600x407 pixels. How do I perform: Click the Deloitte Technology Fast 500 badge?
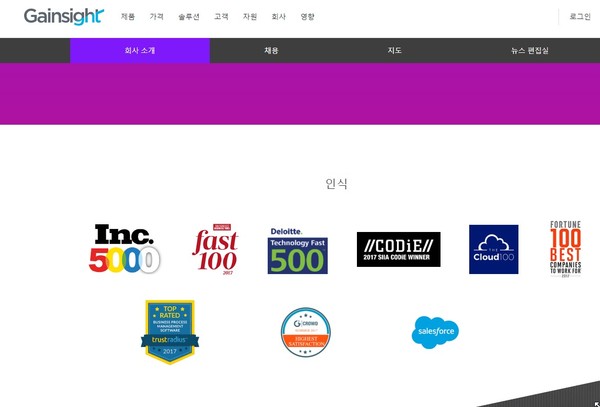click(297, 251)
